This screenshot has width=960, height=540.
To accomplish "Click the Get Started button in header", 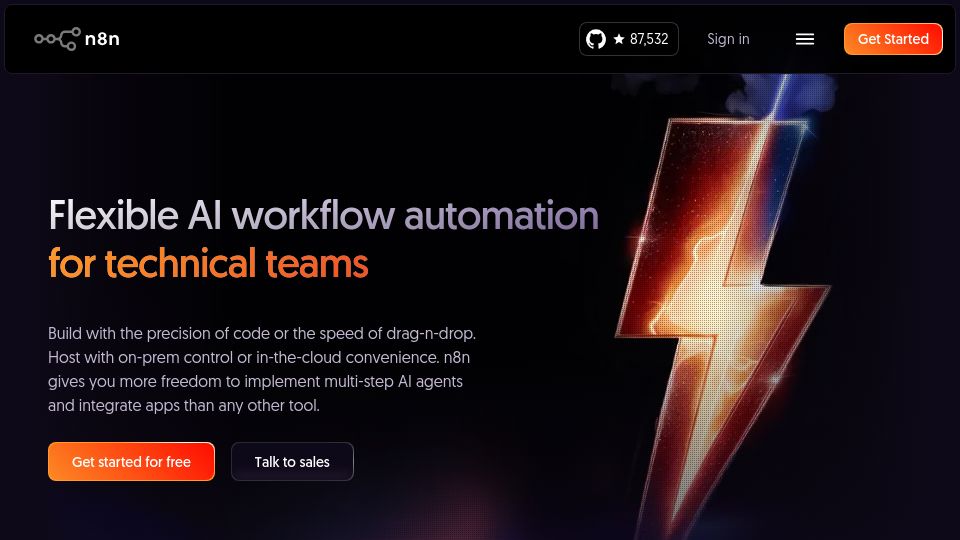I will click(x=893, y=39).
